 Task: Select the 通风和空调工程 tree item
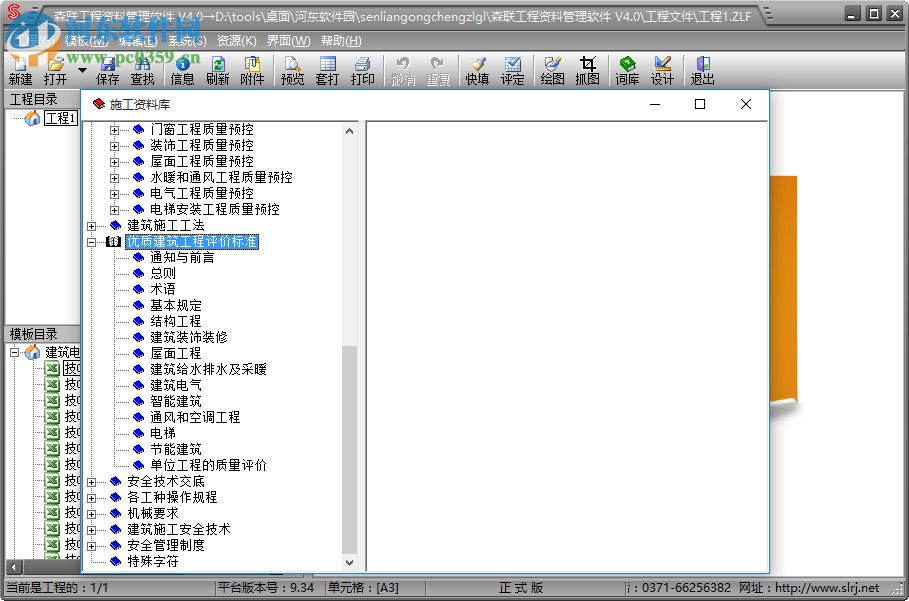pyautogui.click(x=195, y=417)
